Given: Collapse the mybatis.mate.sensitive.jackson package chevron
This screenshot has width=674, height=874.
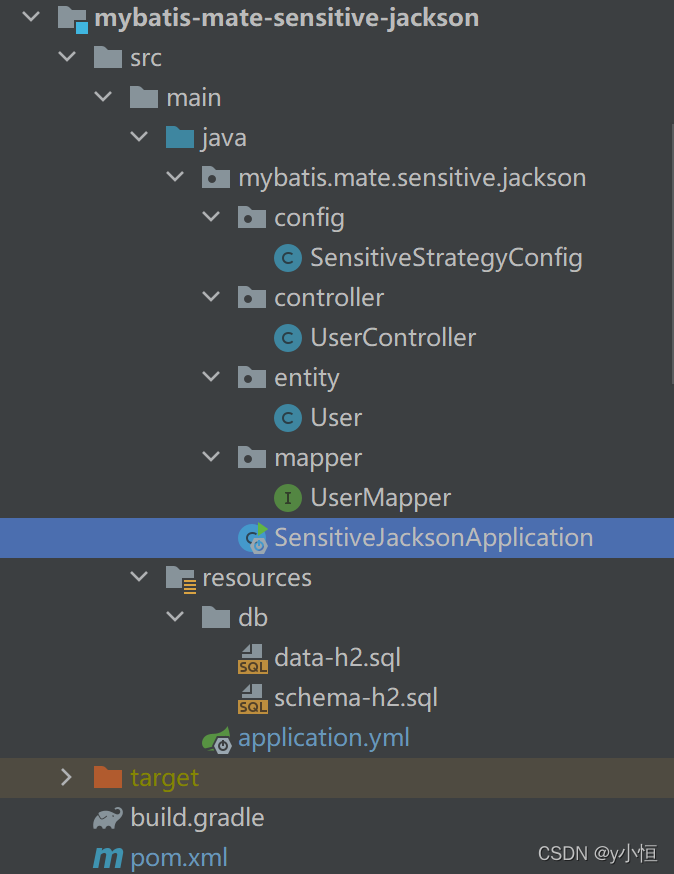Looking at the screenshot, I should coord(175,177).
